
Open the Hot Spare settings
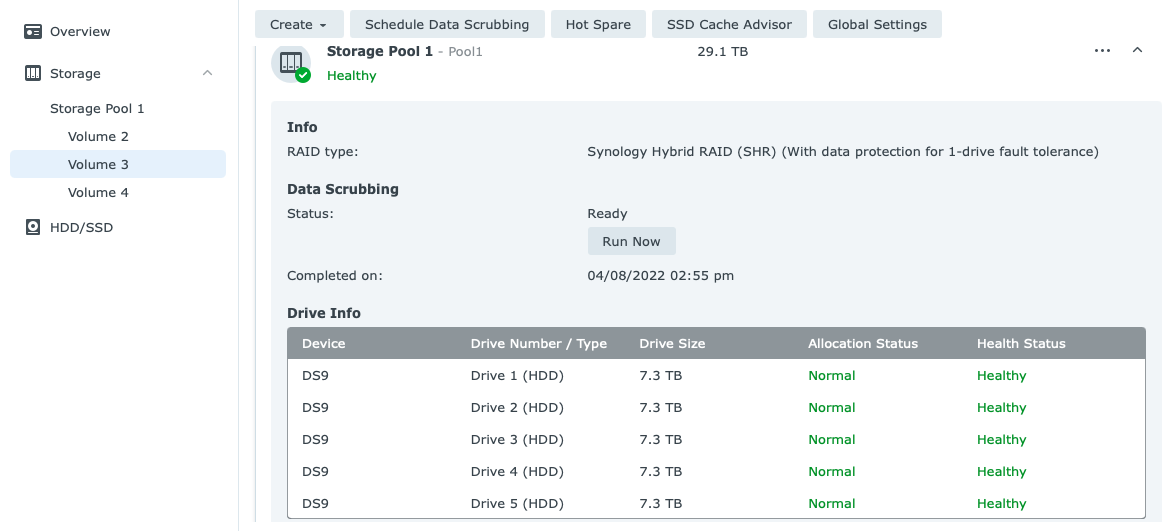click(598, 25)
